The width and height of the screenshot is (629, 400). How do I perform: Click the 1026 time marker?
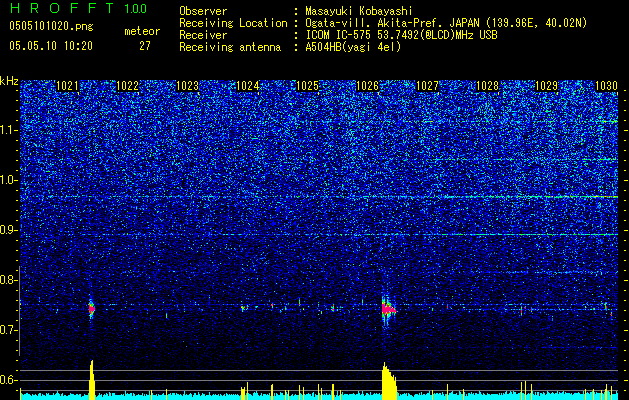point(367,86)
